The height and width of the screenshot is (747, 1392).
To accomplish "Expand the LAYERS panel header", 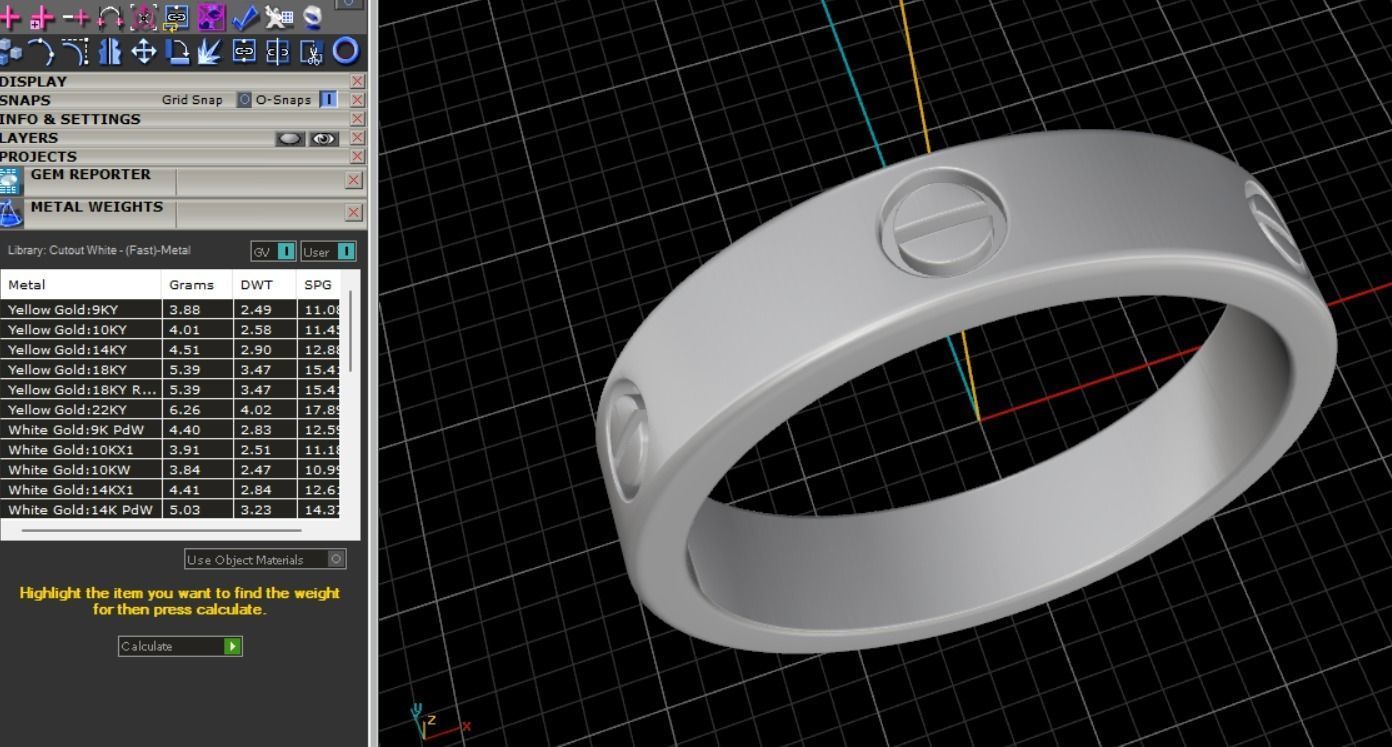I will click(29, 138).
